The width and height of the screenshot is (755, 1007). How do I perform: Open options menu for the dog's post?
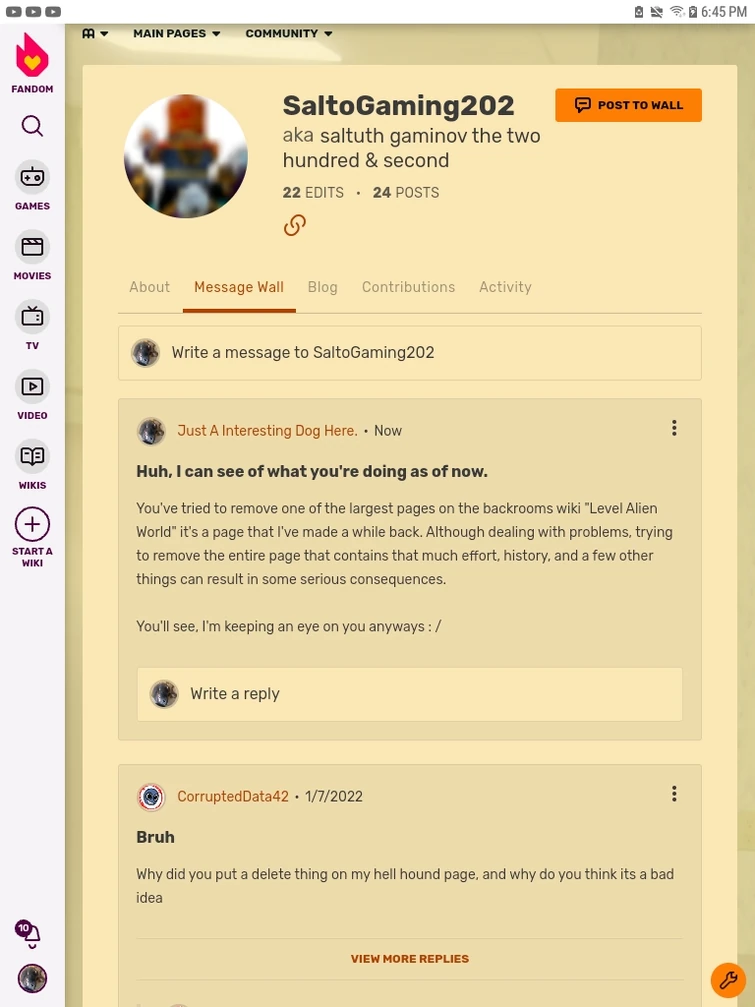coord(674,428)
